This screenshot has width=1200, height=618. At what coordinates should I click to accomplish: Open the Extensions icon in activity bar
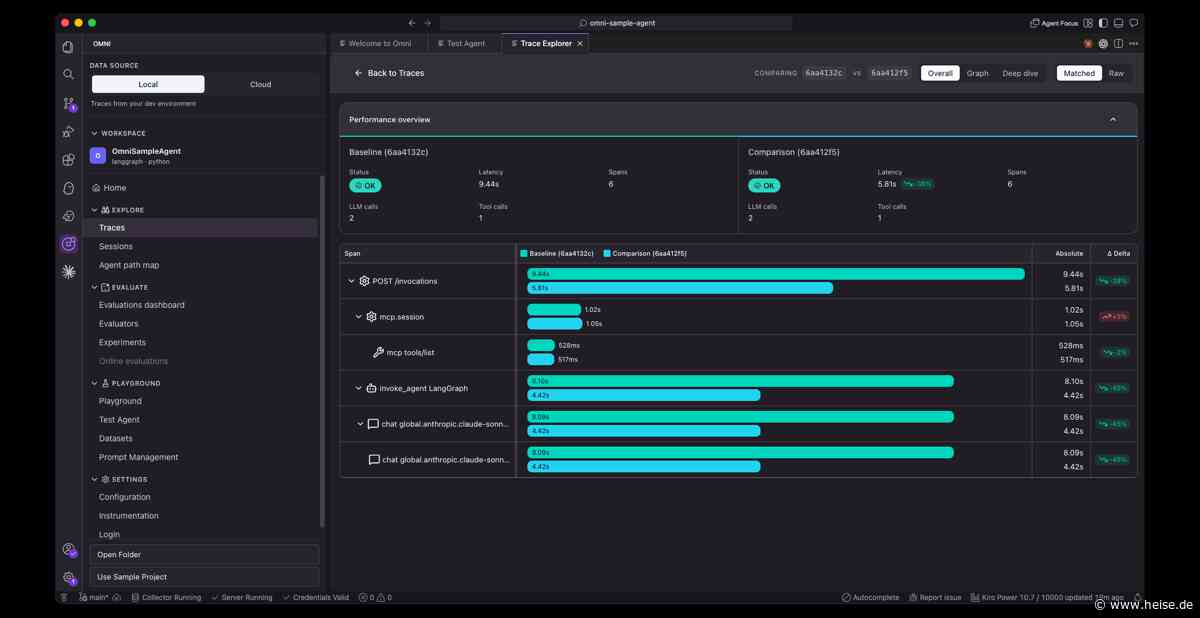click(68, 159)
